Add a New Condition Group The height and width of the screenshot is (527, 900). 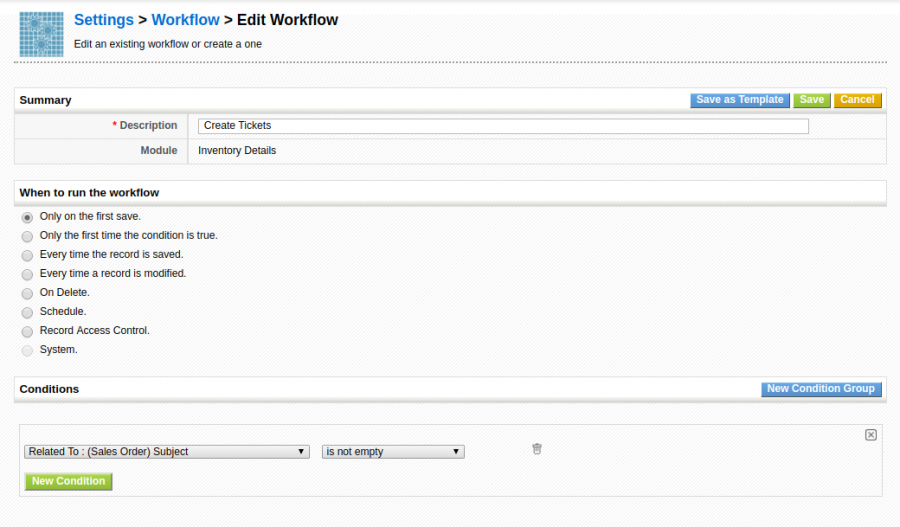(820, 389)
